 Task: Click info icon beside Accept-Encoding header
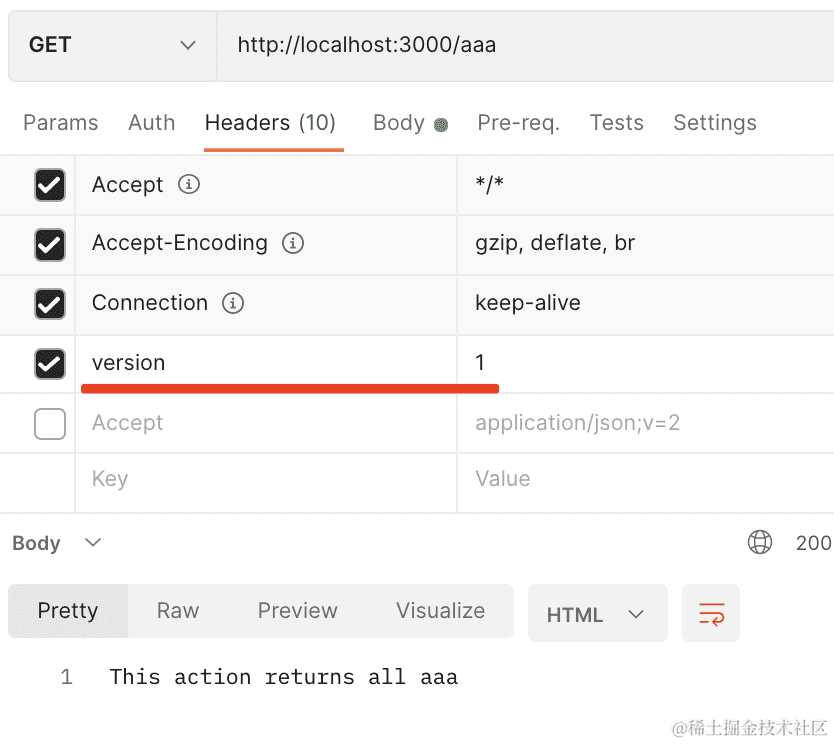pyautogui.click(x=292, y=243)
